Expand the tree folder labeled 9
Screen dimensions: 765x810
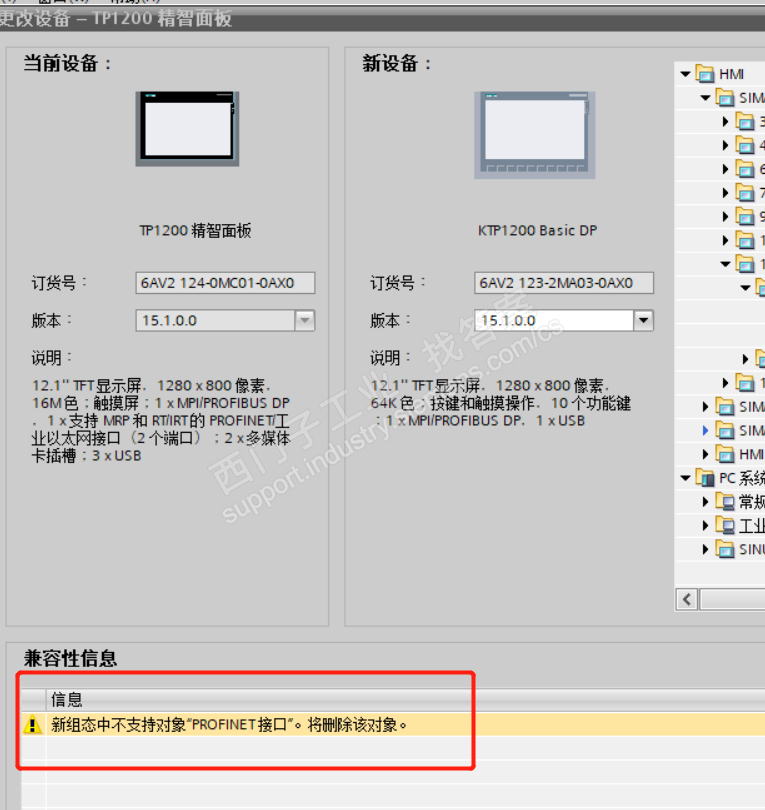pos(725,216)
